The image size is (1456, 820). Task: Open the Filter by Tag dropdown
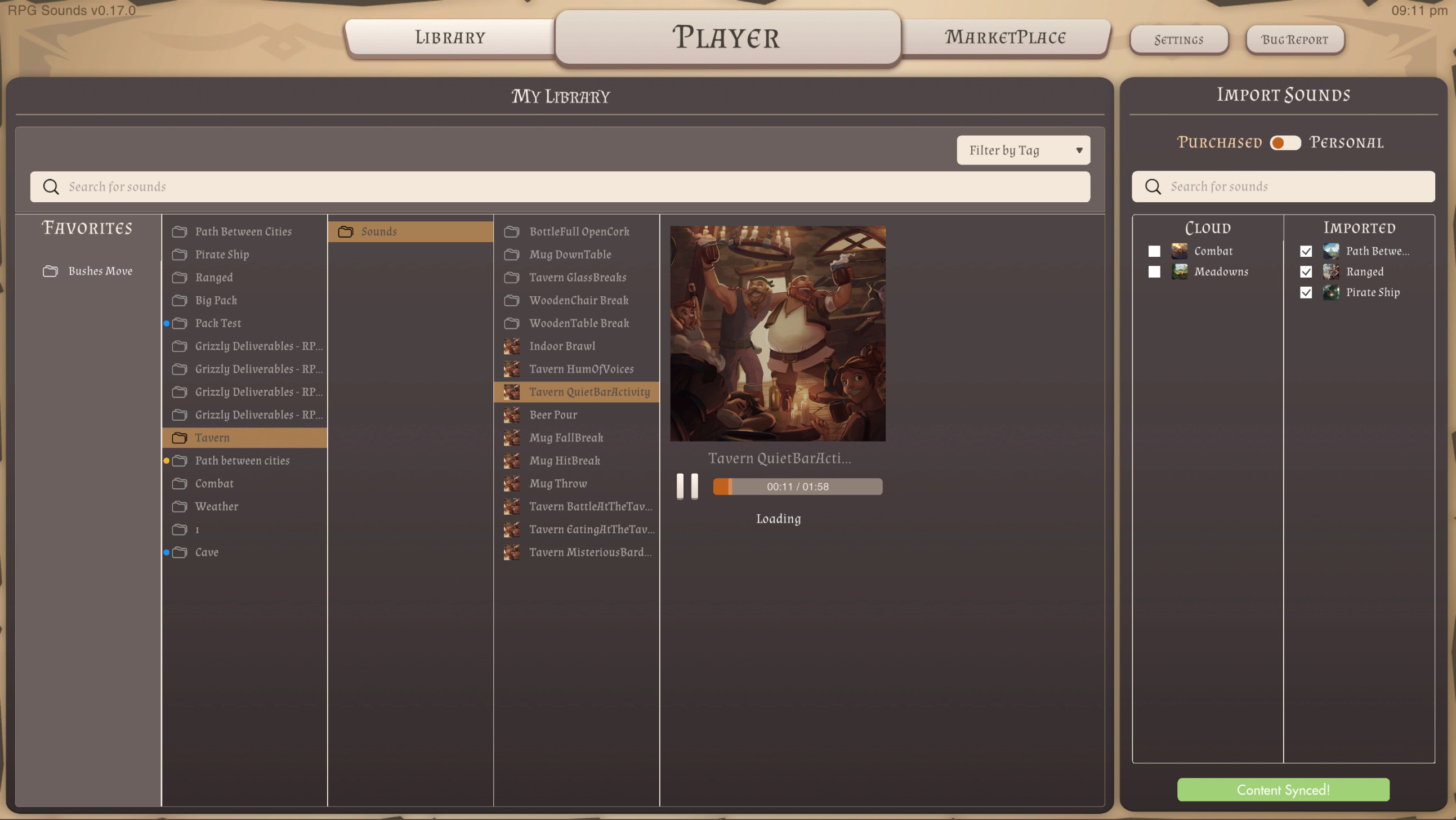[x=1022, y=150]
